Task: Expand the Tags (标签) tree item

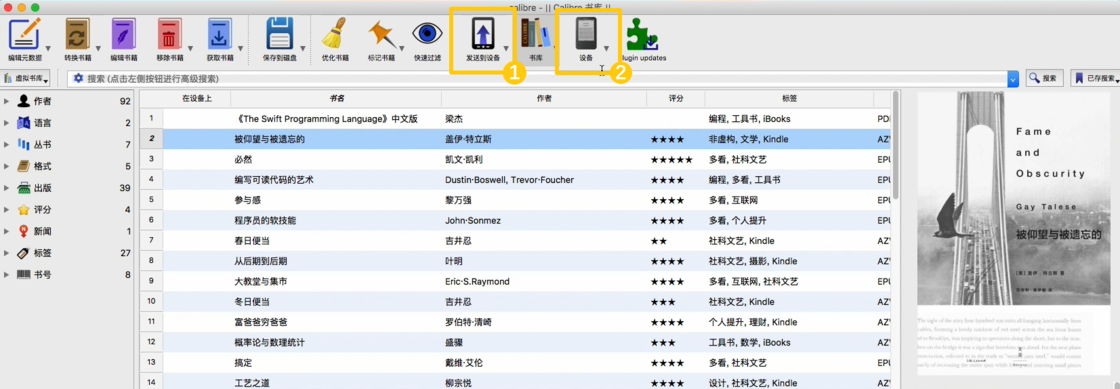Action: pos(6,253)
